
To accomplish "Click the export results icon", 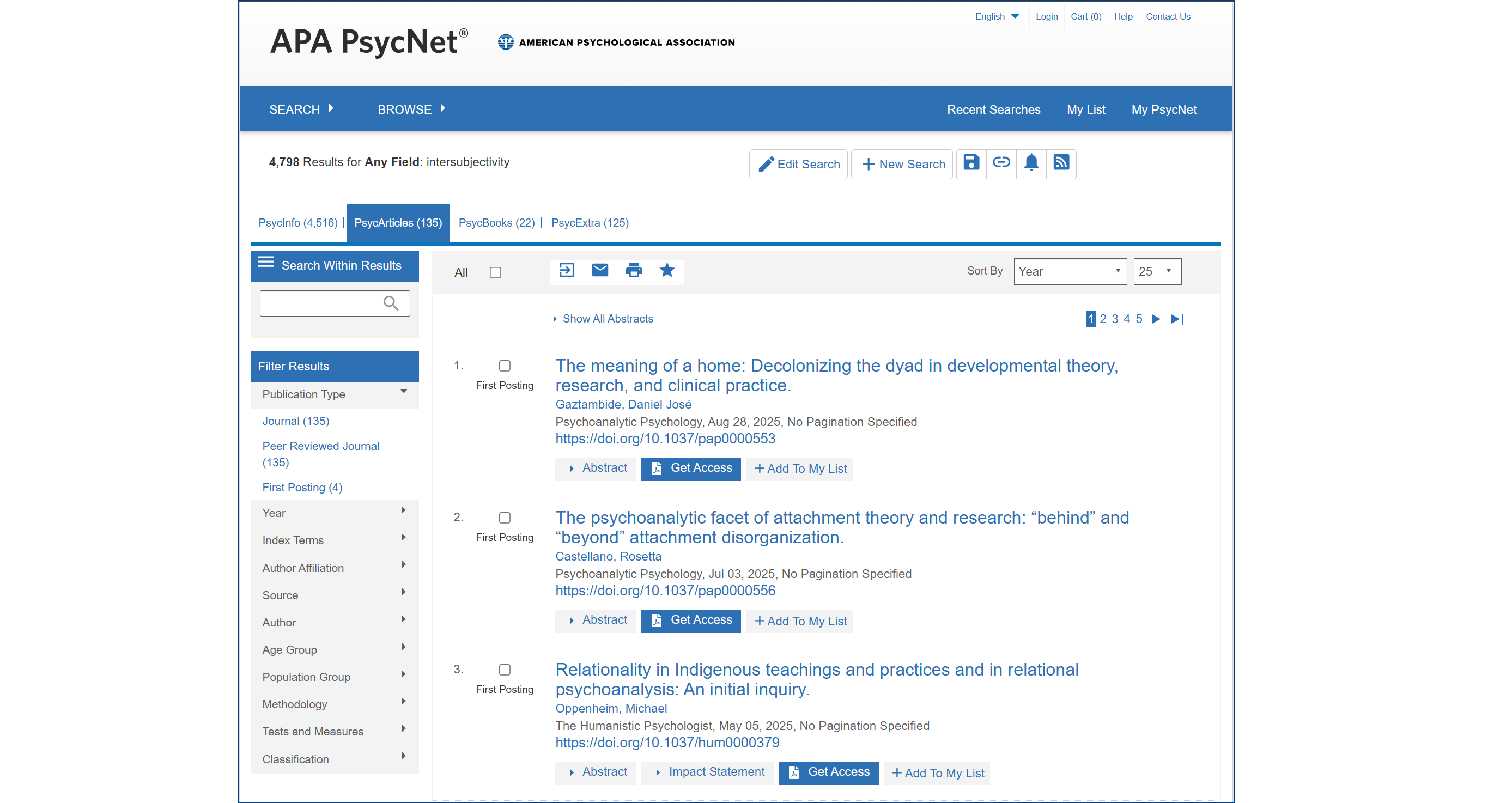I will point(567,271).
